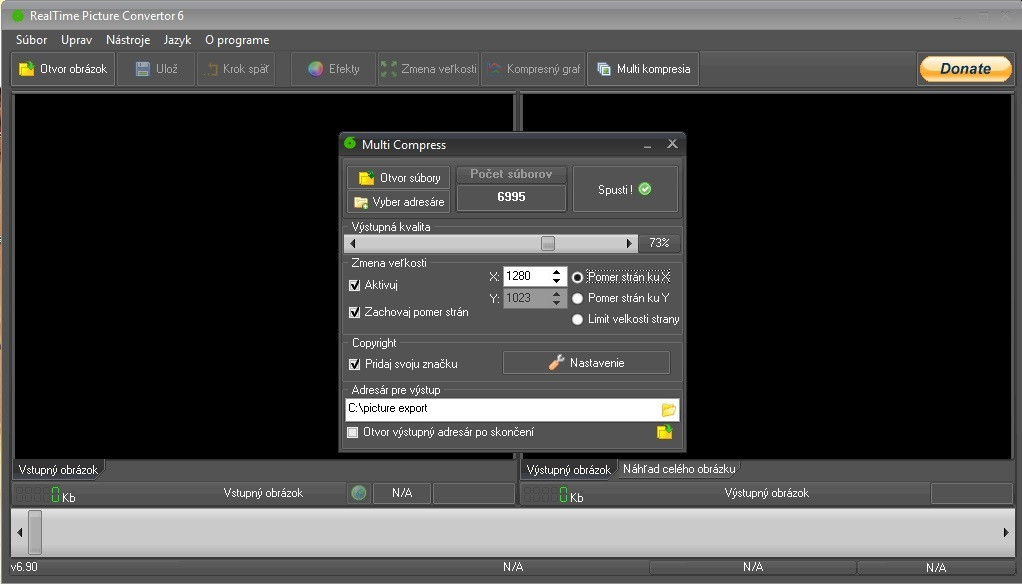Image resolution: width=1022 pixels, height=586 pixels.
Task: Click the bottom scrollbar right arrow
Action: [x=1006, y=533]
